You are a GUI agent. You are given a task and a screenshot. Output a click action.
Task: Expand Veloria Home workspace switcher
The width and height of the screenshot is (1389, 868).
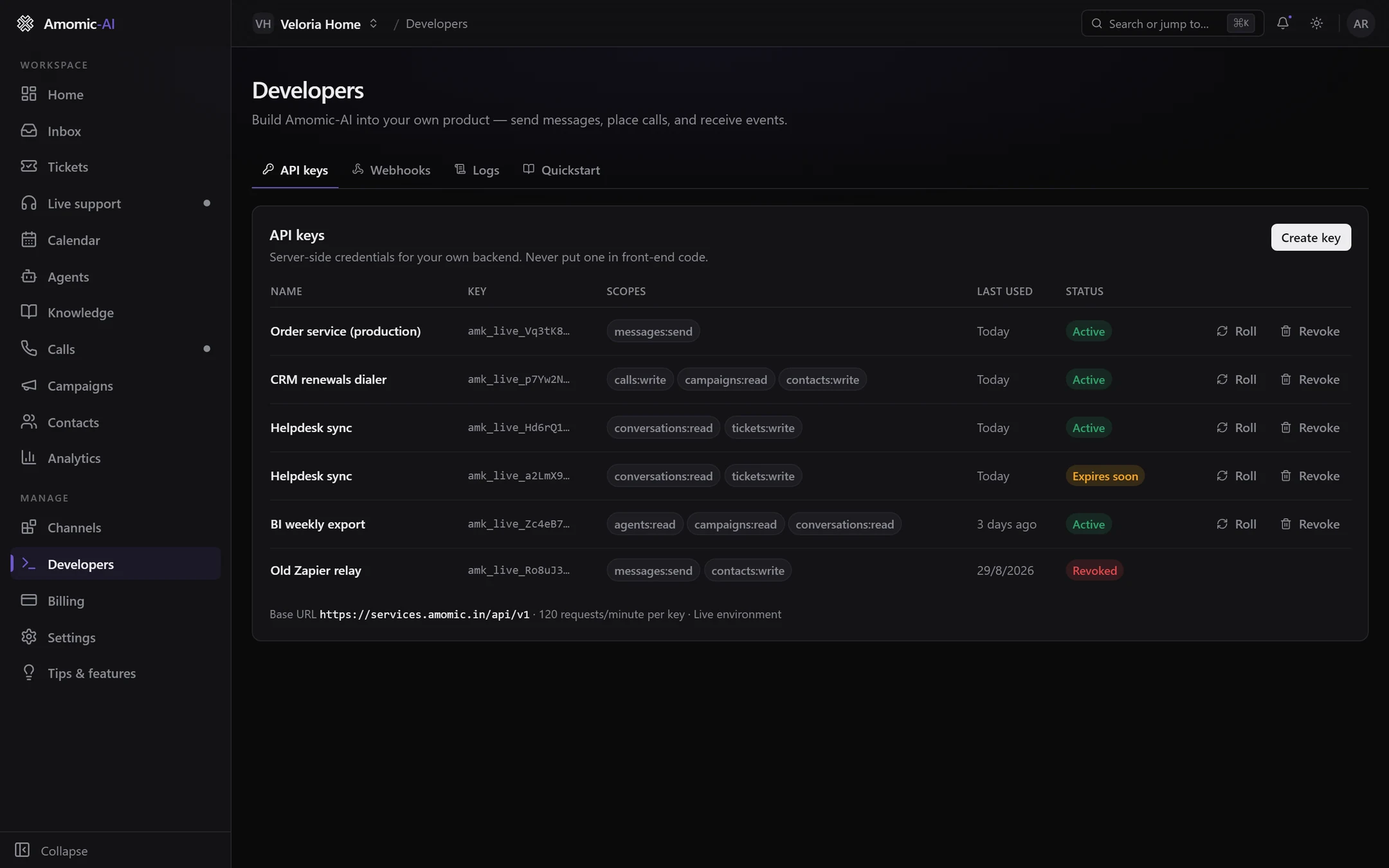pos(315,24)
